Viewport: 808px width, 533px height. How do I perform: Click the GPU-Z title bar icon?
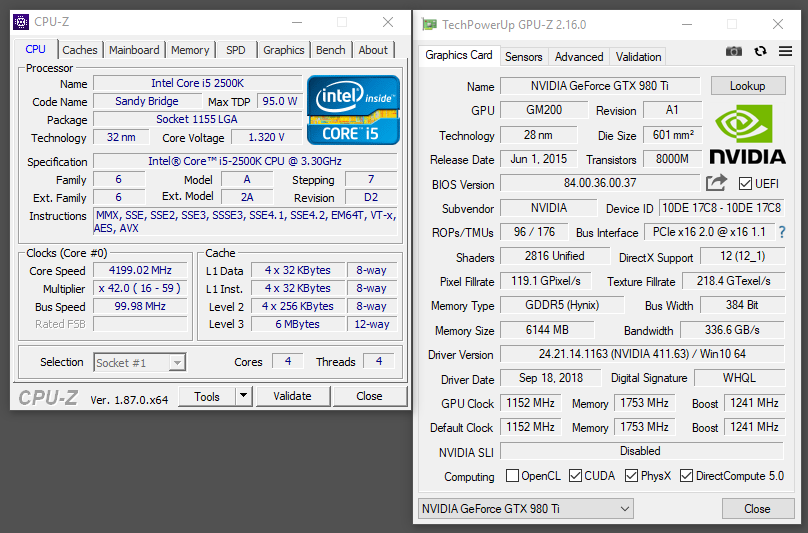(x=429, y=24)
